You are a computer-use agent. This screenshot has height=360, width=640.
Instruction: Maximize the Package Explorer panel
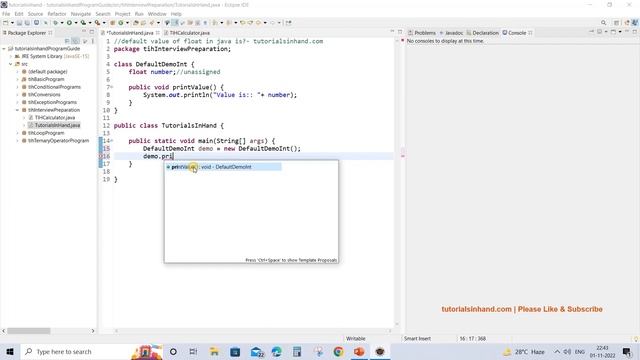[x=92, y=32]
